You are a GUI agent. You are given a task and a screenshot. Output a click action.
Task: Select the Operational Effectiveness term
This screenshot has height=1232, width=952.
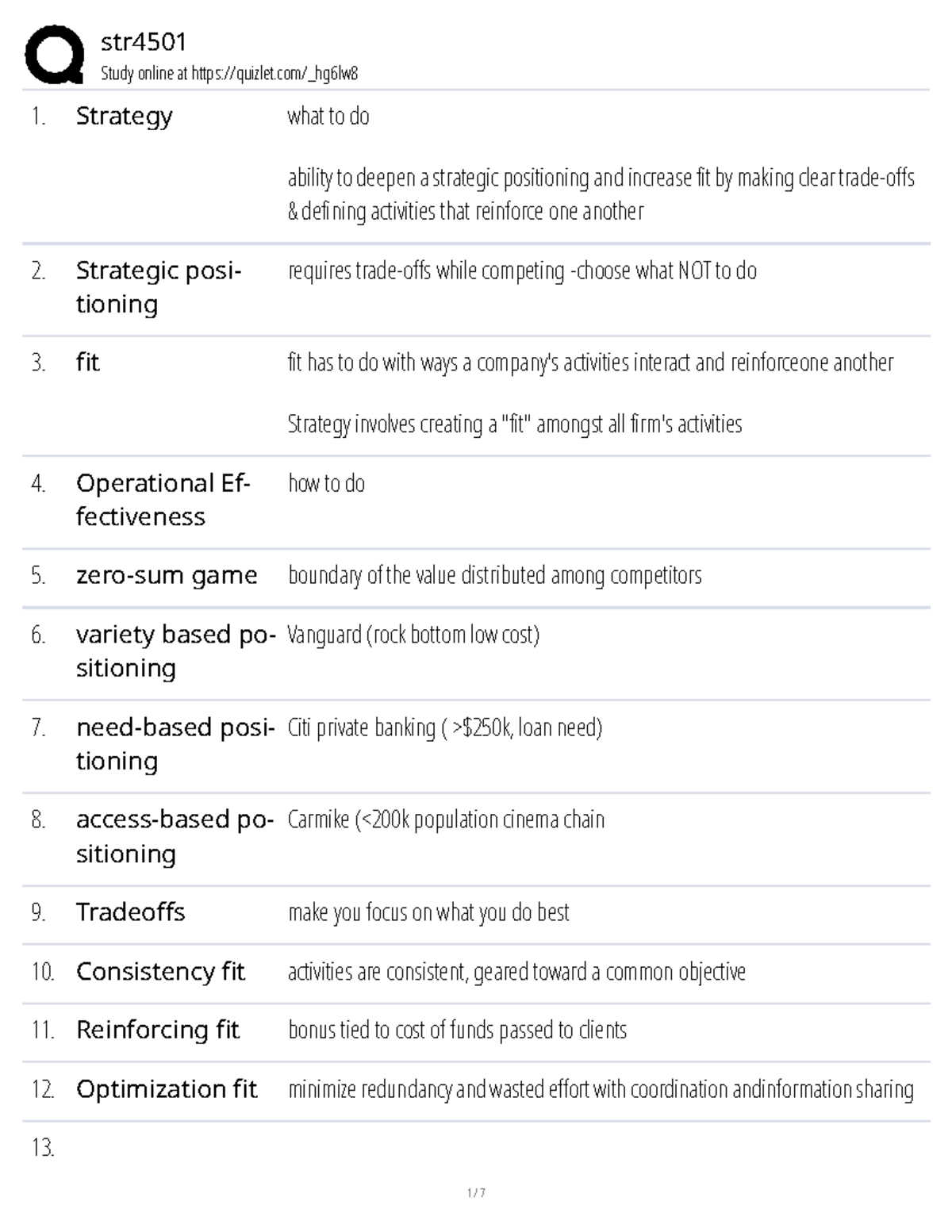[163, 500]
